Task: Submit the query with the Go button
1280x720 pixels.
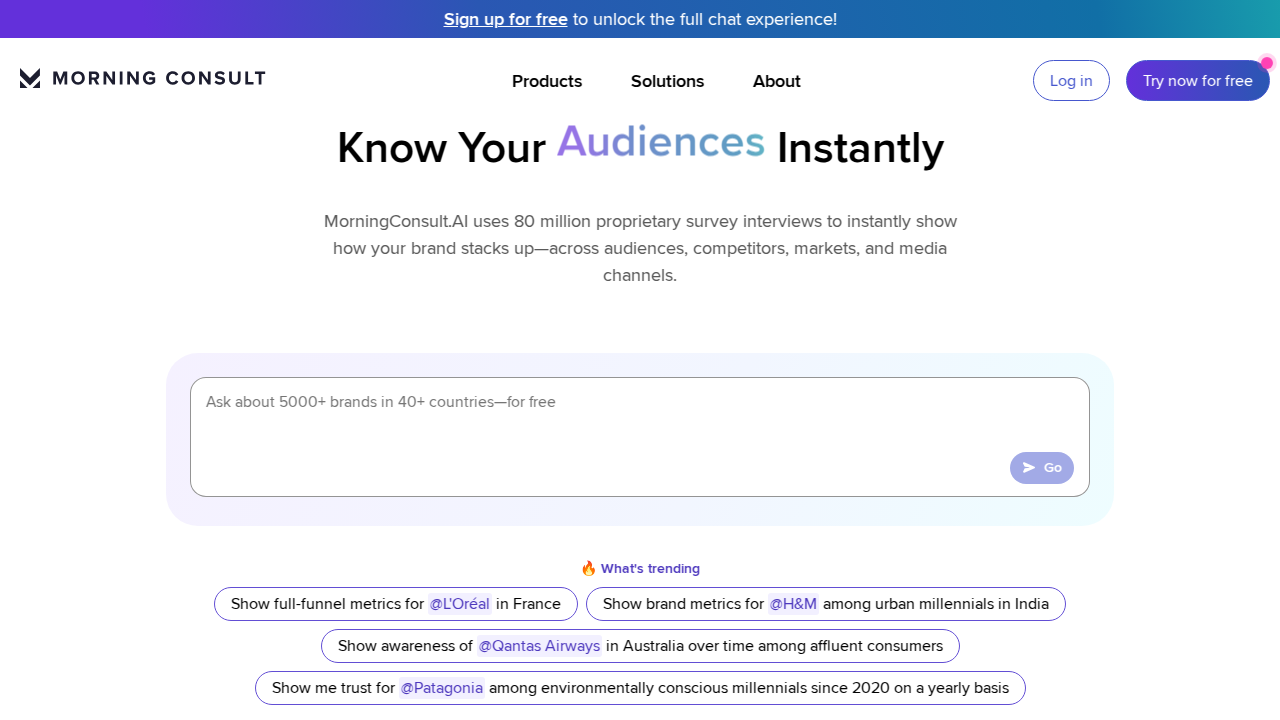Action: tap(1042, 468)
